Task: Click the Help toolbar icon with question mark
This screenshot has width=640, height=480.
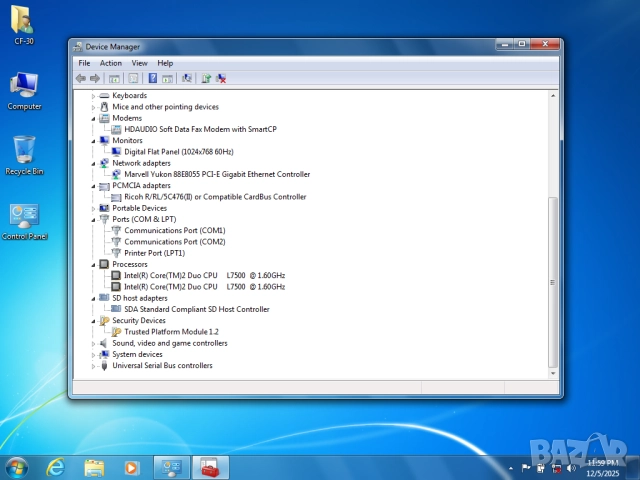Action: (x=153, y=78)
